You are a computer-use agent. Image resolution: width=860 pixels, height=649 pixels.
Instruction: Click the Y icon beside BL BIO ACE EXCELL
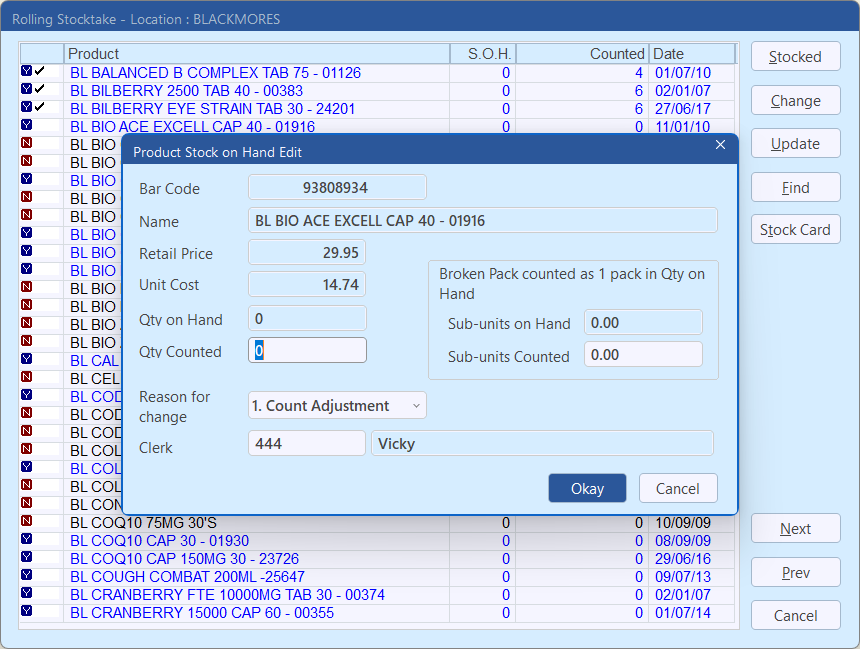point(26,126)
